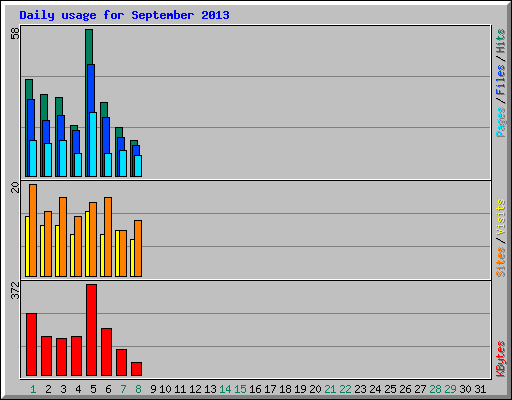Click the red KBytes bar for day 6
This screenshot has width=512, height=400.
(107, 352)
